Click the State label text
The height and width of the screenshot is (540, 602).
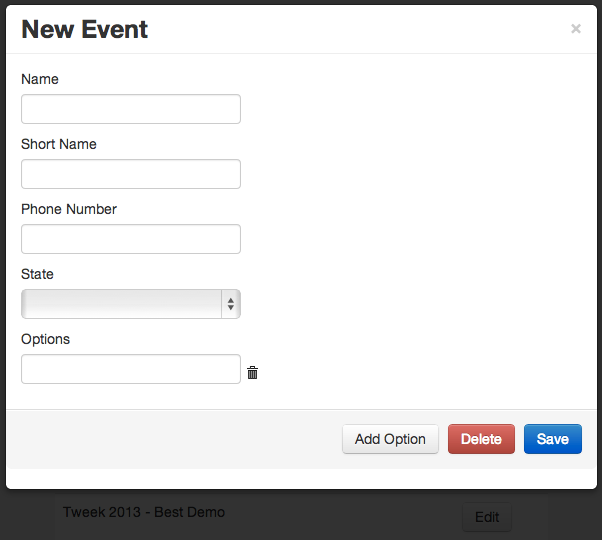pyautogui.click(x=38, y=274)
